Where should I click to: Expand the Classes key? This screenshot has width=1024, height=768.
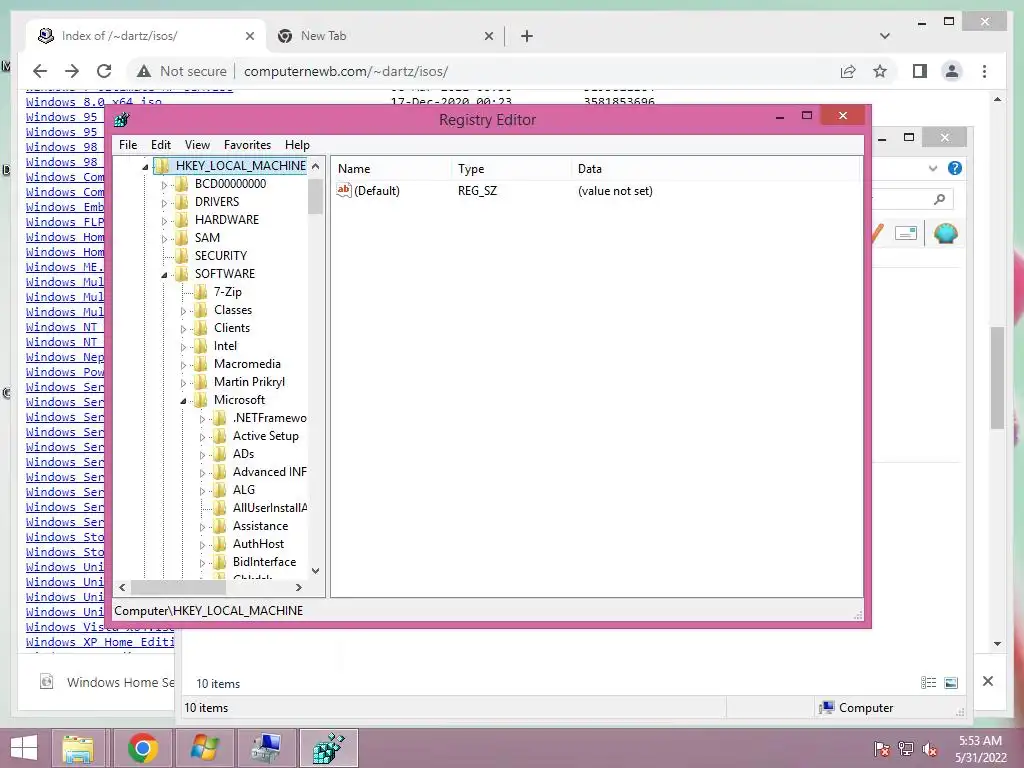[183, 311]
